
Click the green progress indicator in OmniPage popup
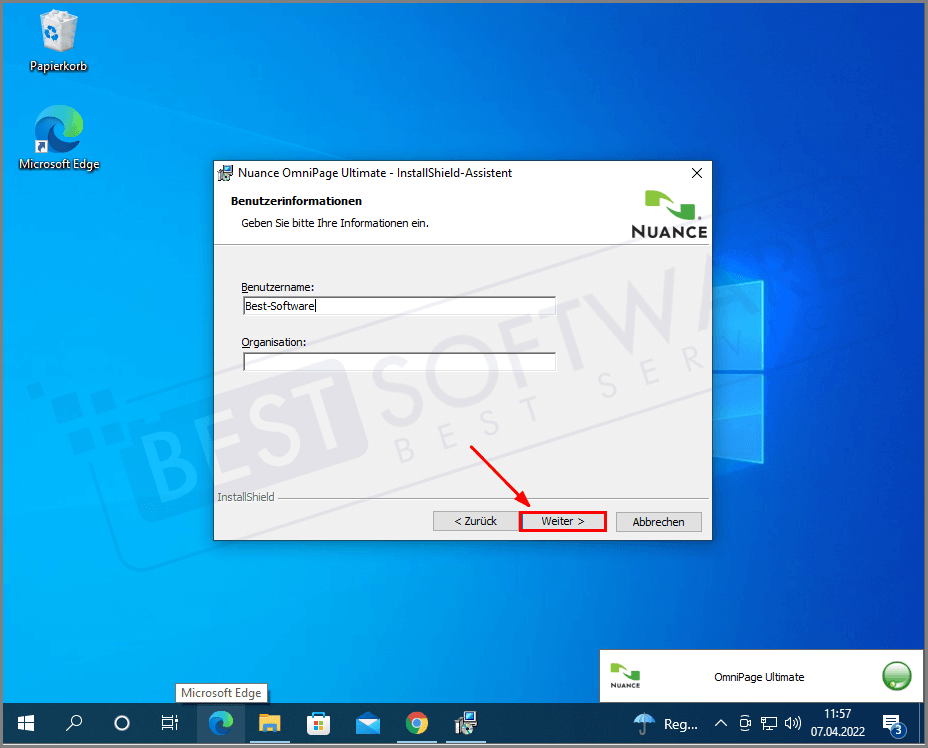pyautogui.click(x=897, y=676)
